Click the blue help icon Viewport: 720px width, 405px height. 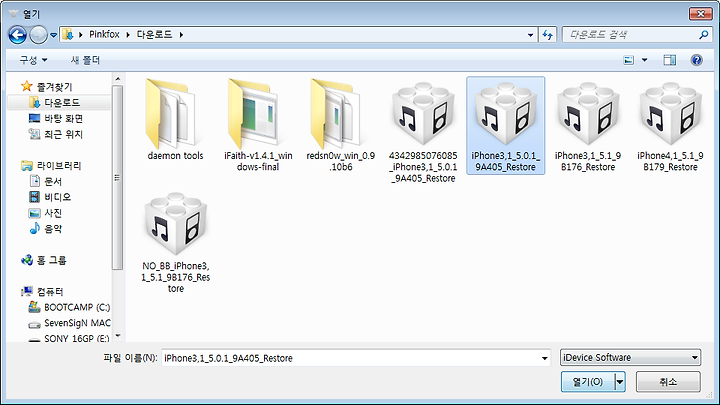tap(697, 60)
